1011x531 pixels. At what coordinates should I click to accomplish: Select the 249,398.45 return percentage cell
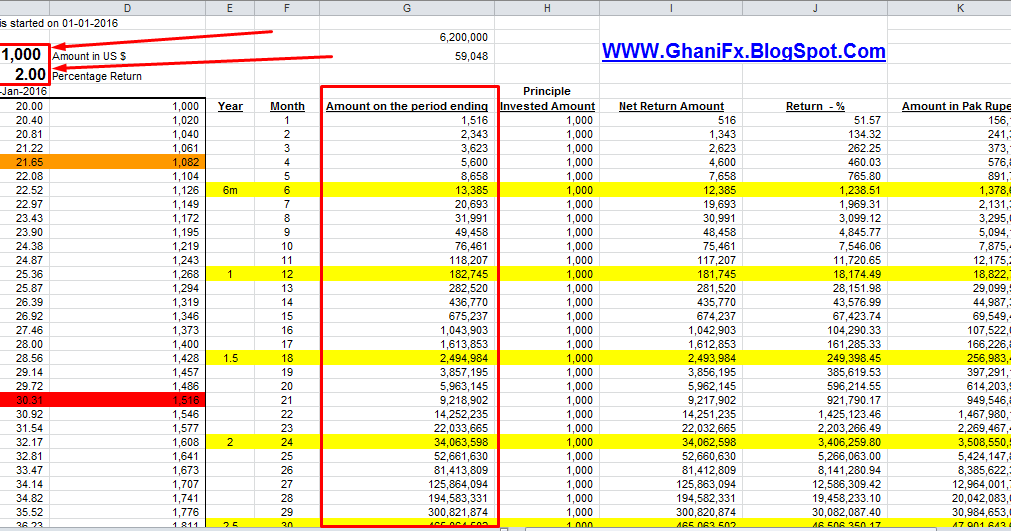pyautogui.click(x=815, y=358)
